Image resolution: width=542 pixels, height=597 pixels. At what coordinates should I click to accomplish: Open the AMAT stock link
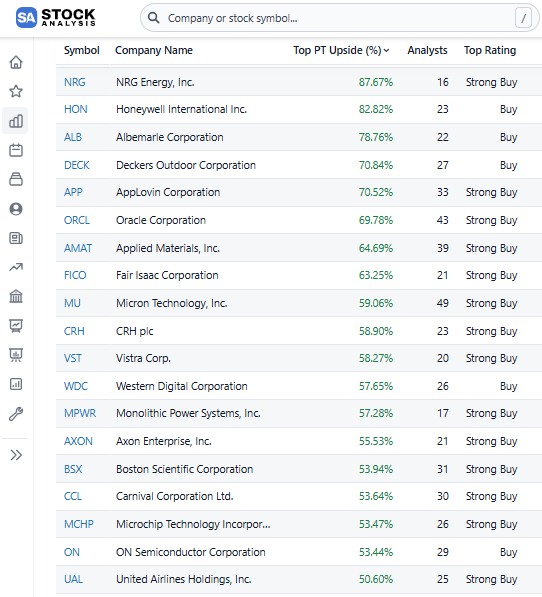[78, 248]
